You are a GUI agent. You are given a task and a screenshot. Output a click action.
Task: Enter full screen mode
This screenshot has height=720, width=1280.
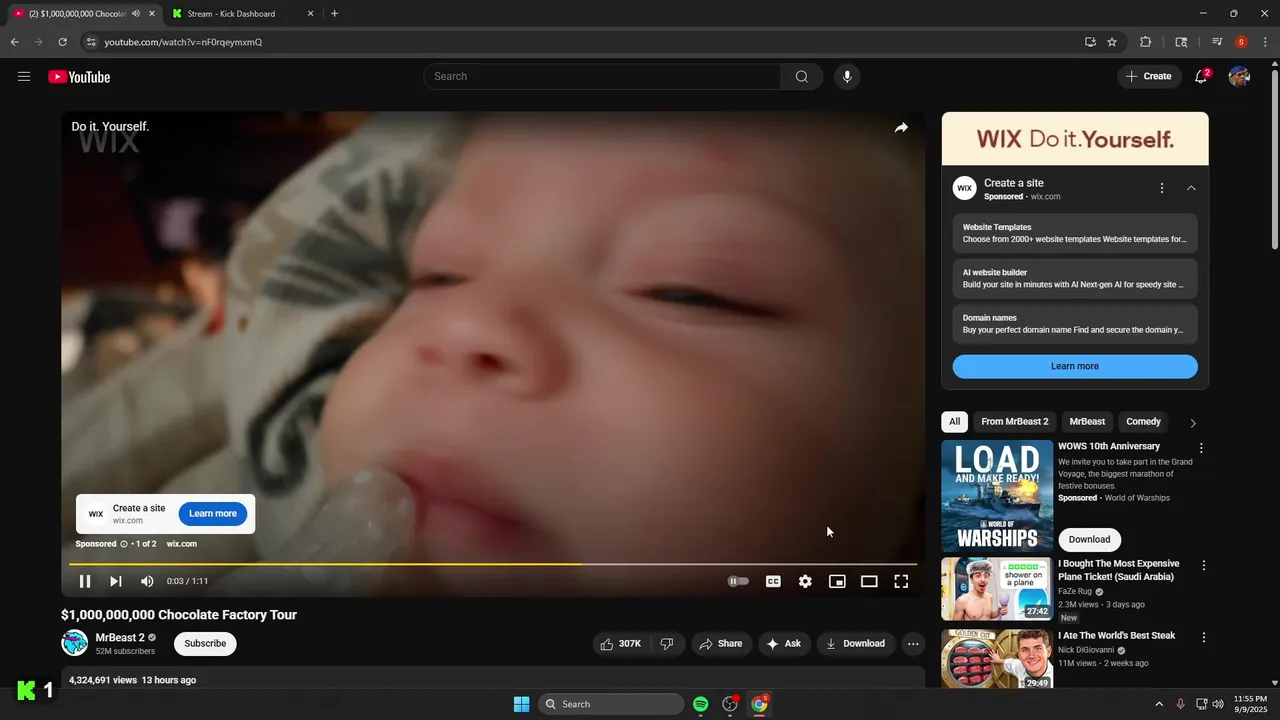click(901, 581)
